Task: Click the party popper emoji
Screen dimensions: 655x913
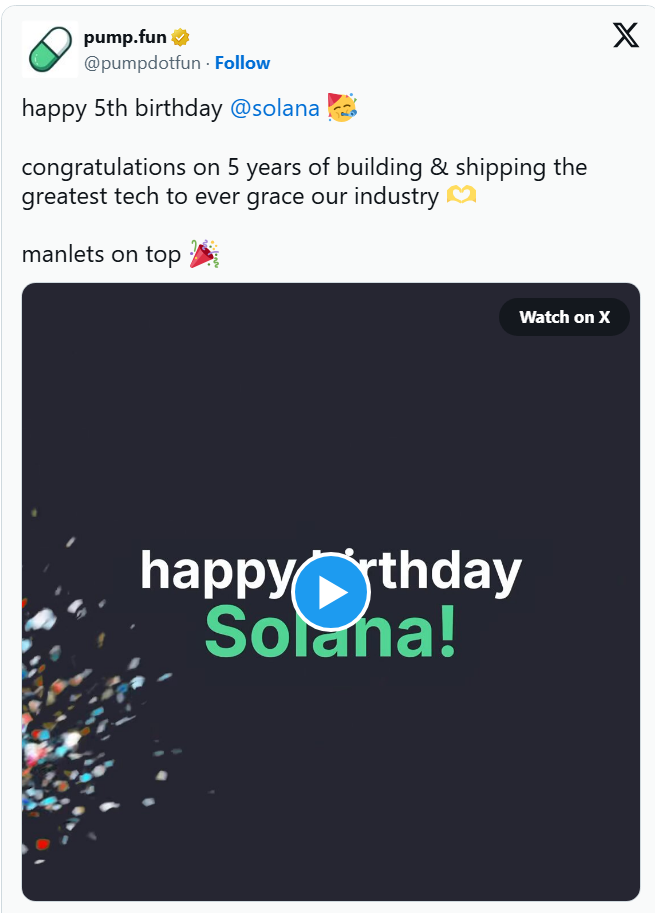Action: pyautogui.click(x=204, y=254)
